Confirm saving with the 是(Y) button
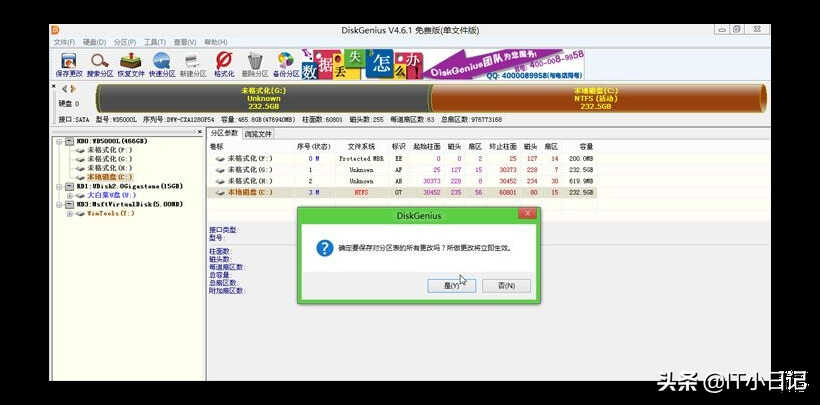The image size is (820, 405). (451, 285)
